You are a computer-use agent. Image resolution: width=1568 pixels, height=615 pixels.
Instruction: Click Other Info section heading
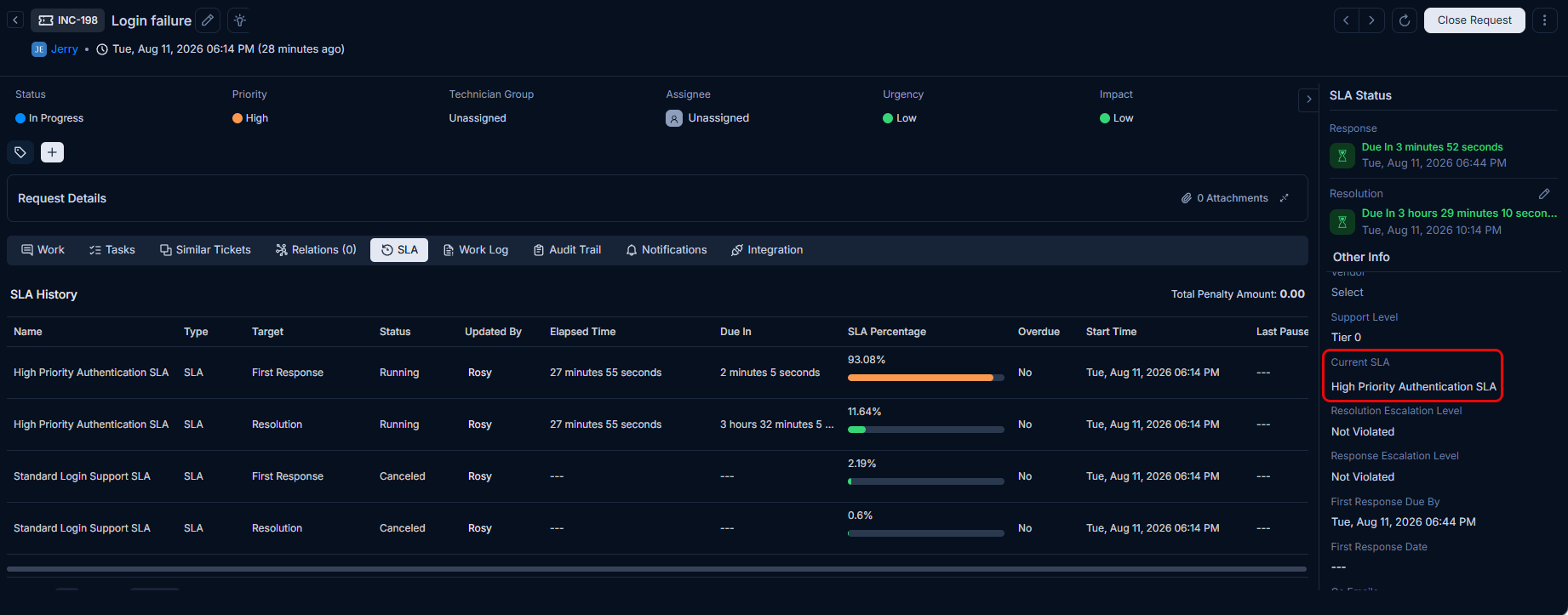tap(1361, 257)
